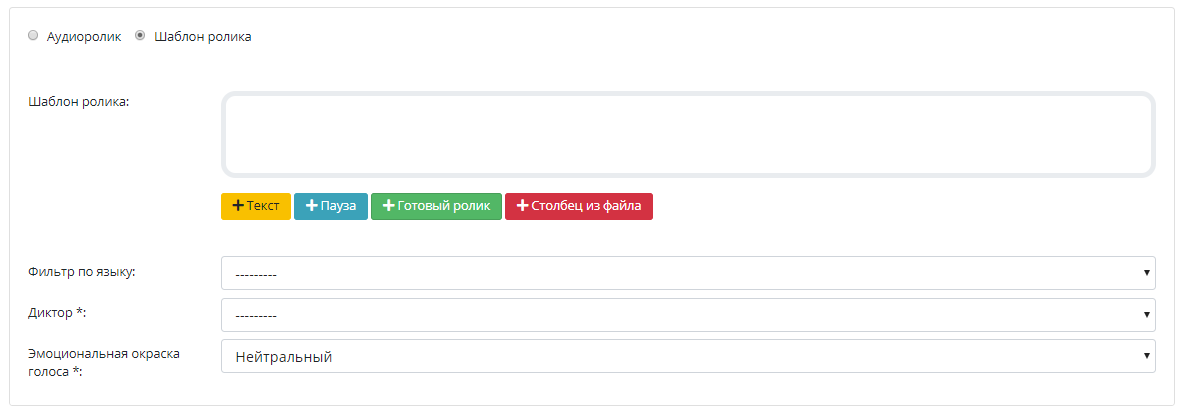Screen dimensions: 1182x407
Task: Add Столбец из файла block
Action: coord(579,207)
